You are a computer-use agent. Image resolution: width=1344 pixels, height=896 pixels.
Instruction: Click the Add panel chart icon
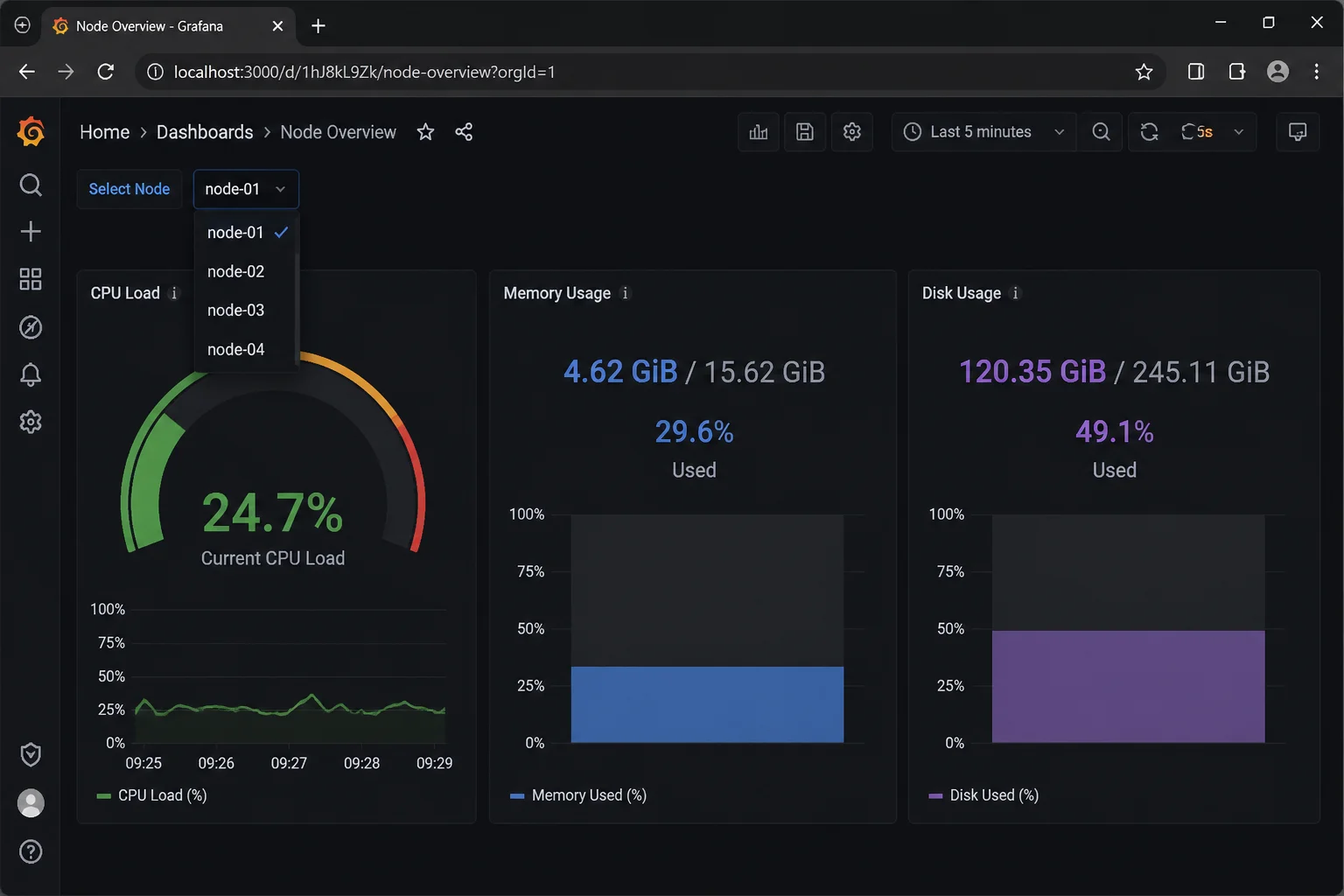point(759,132)
